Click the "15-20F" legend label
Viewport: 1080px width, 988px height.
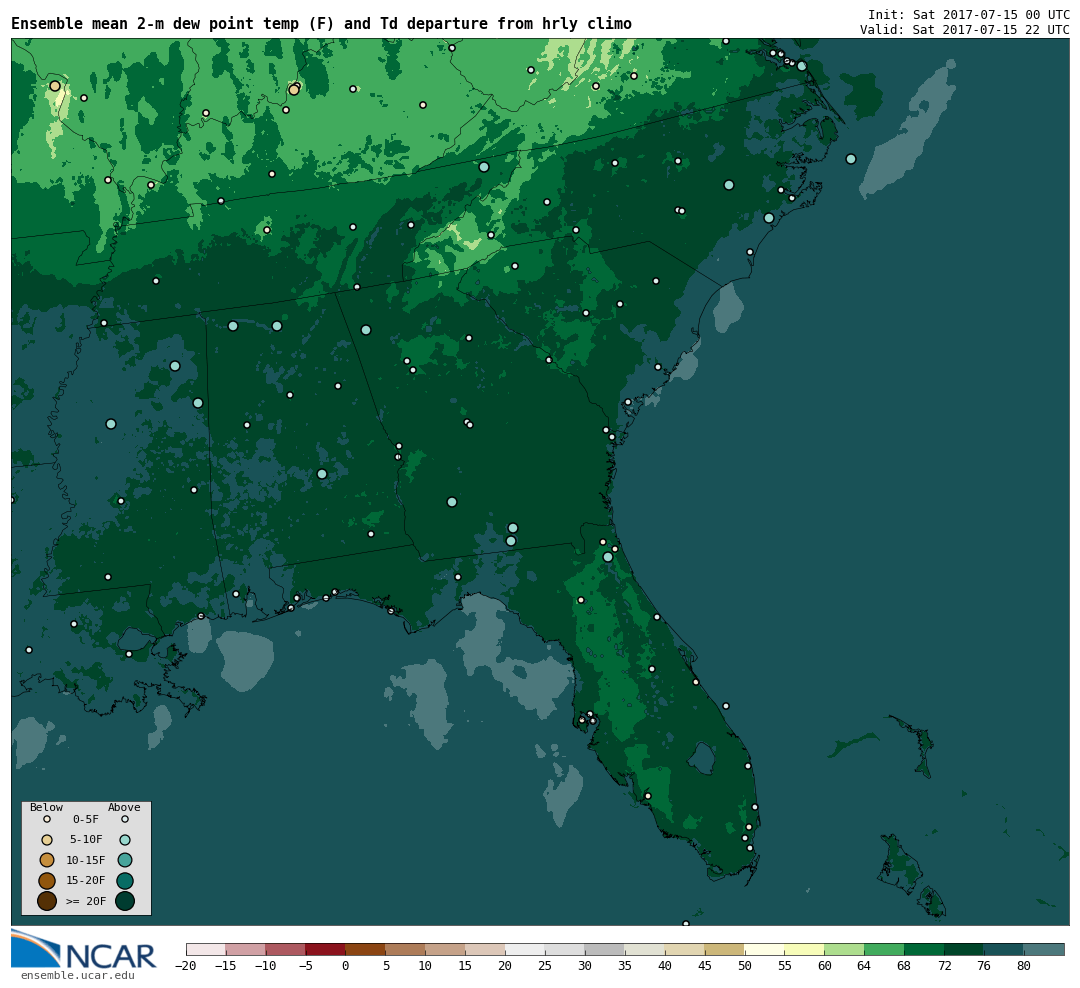pos(86,881)
